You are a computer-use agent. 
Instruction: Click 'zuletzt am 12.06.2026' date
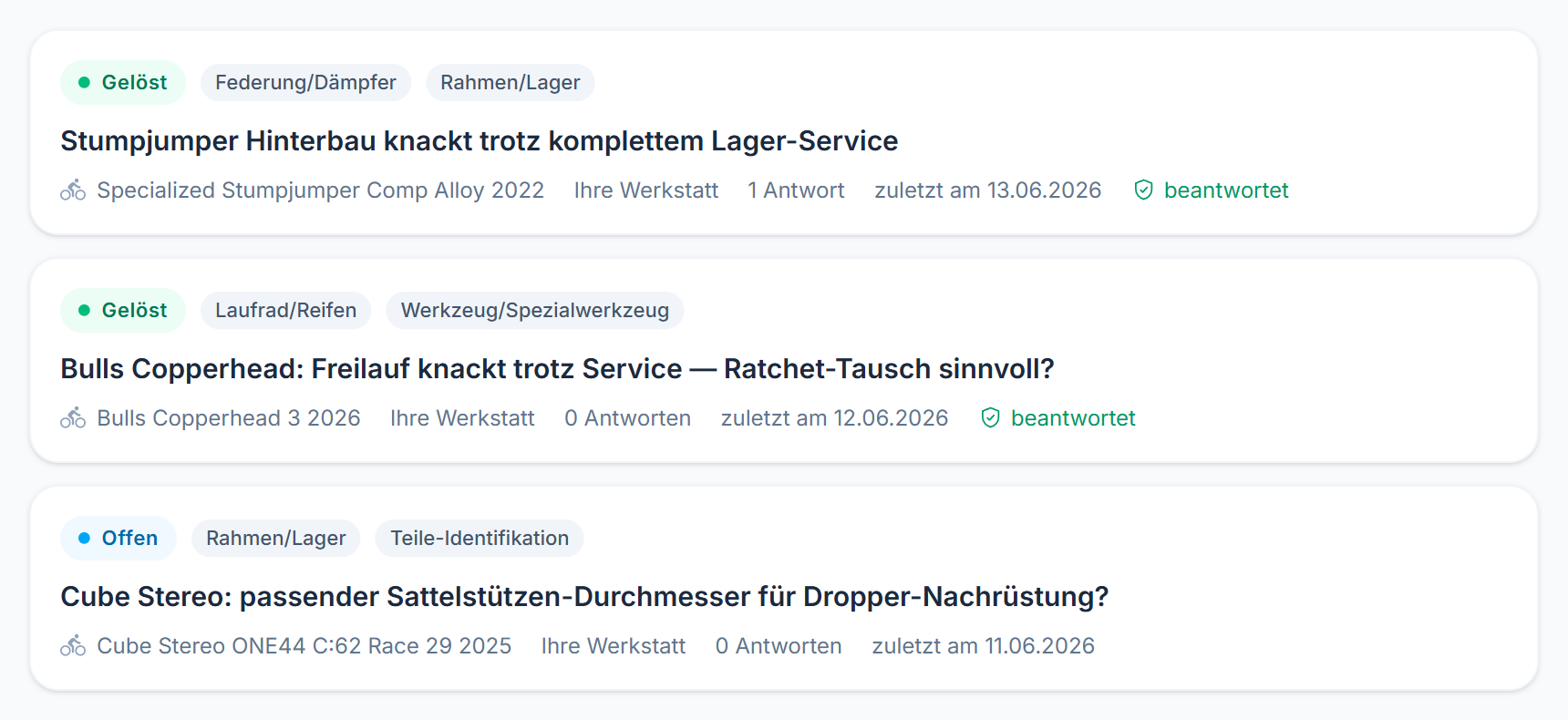point(835,417)
